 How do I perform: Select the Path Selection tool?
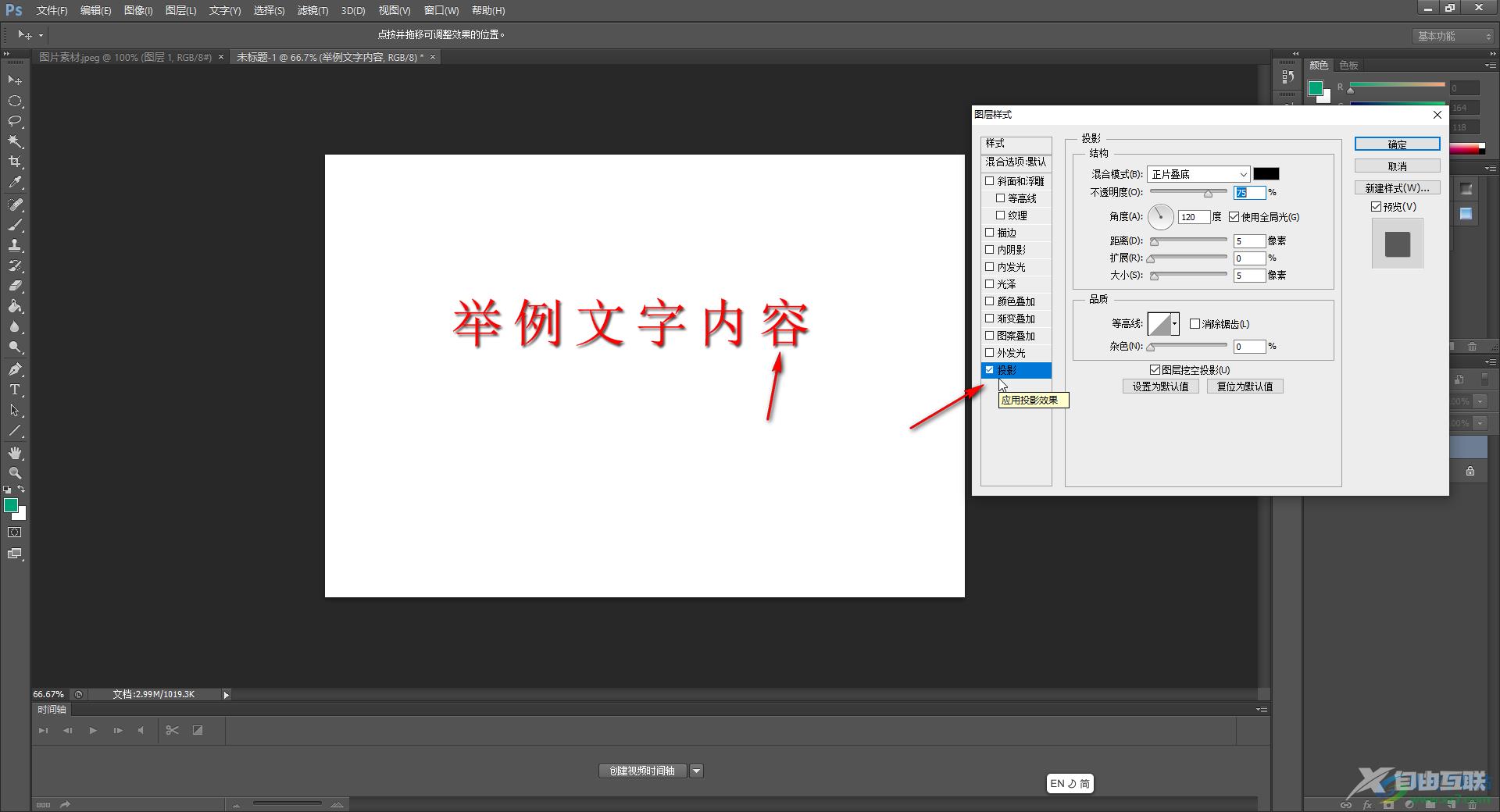coord(15,410)
